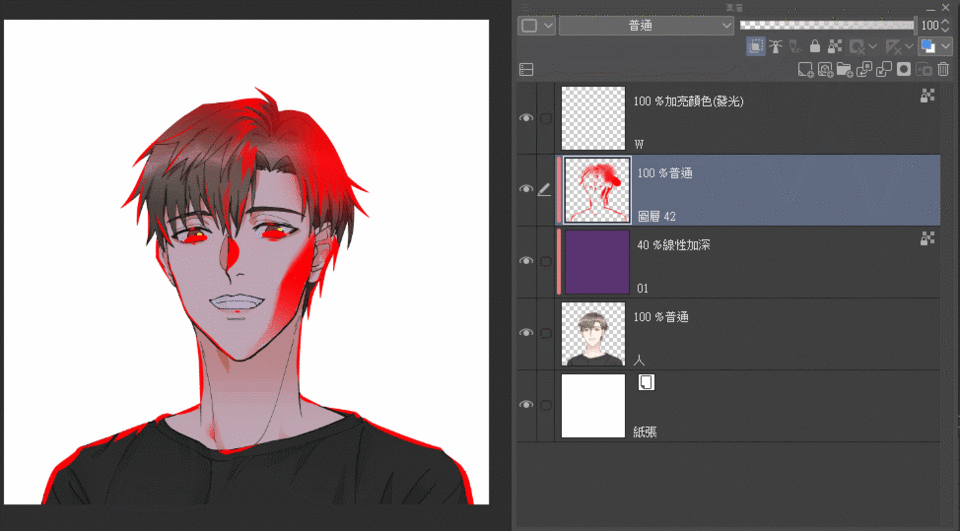The width and height of the screenshot is (960, 531).
Task: Click the W layer name
Action: [639, 145]
